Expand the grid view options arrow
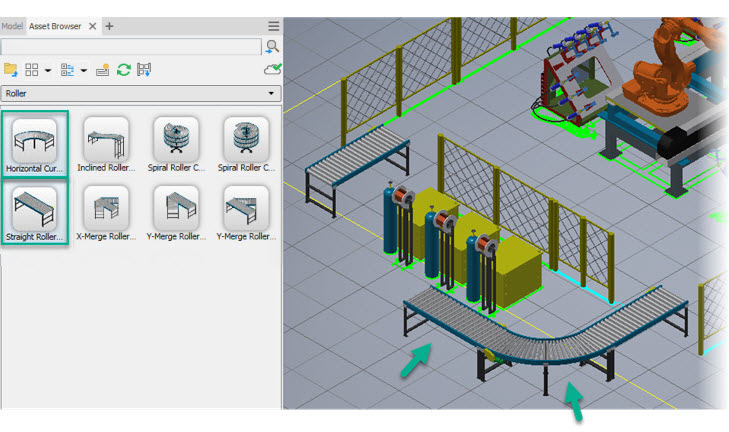Screen dimensions: 729x432 point(47,71)
